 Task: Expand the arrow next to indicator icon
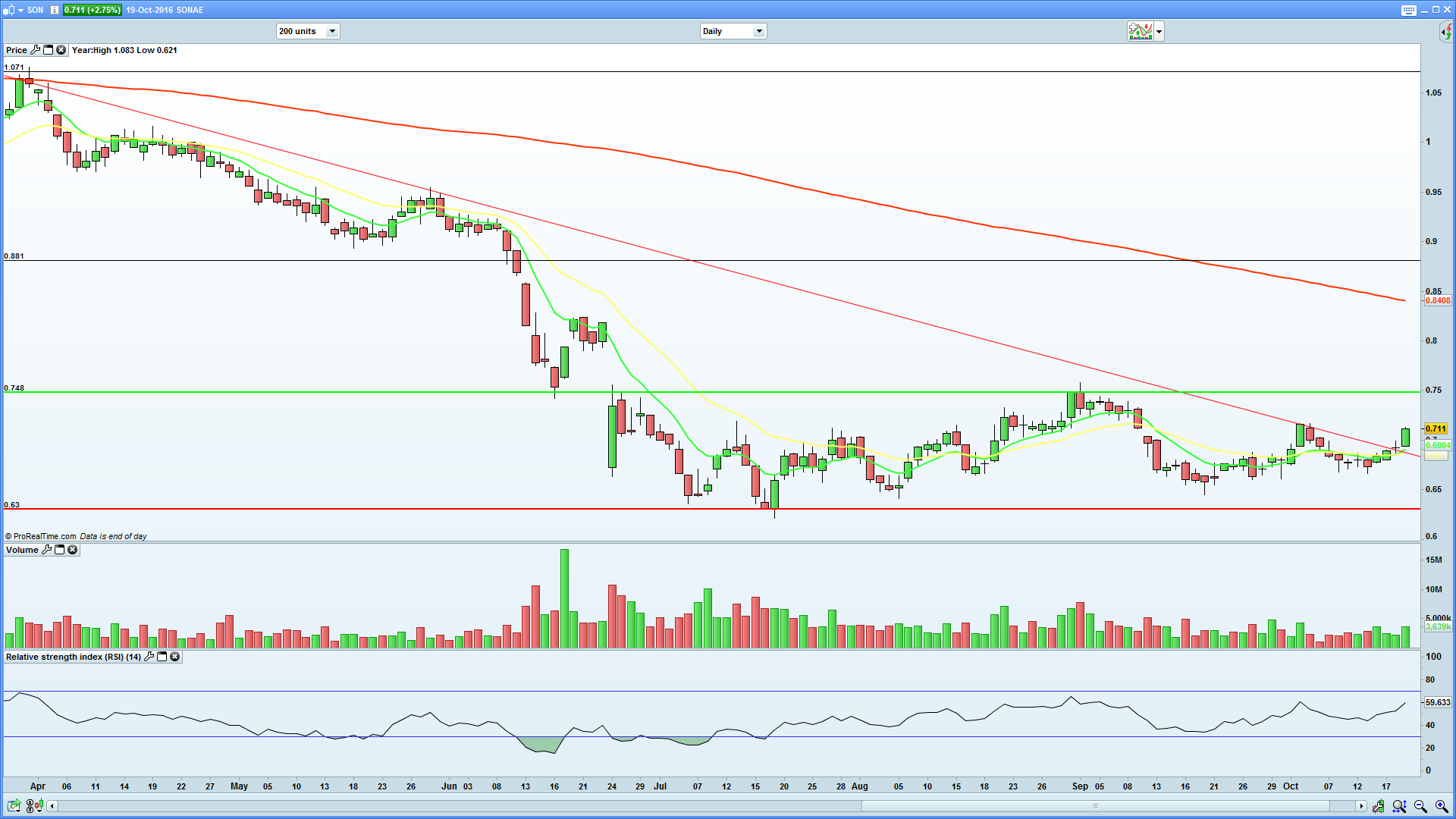click(1159, 31)
